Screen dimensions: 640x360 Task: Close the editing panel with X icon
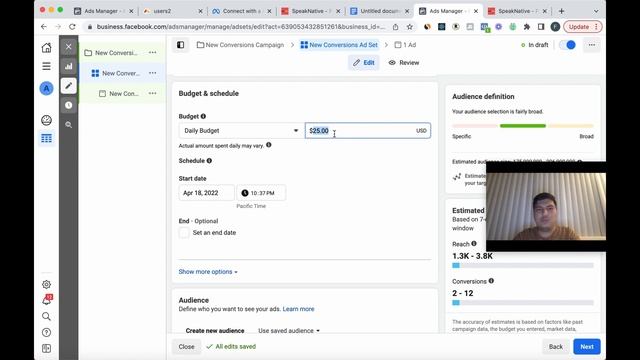pos(69,47)
